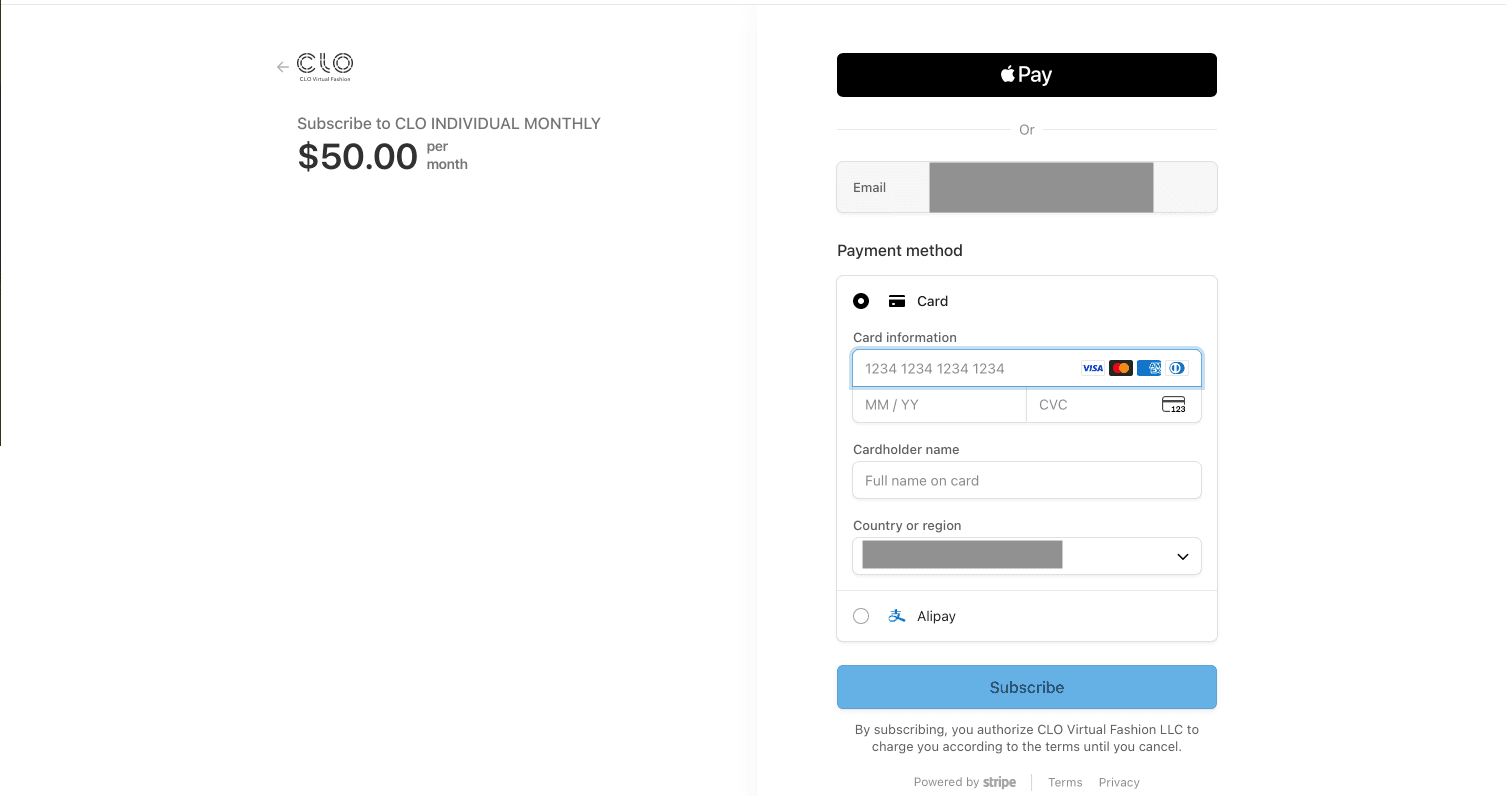1506x796 pixels.
Task: Click the chevron on the country selector
Action: click(x=1181, y=556)
